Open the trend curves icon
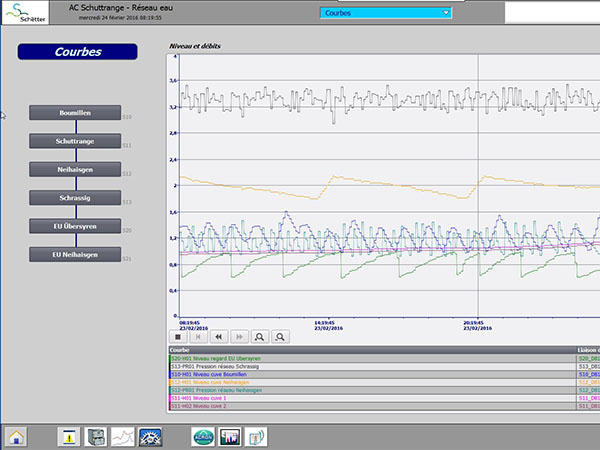Viewport: 600px width, 450px height. click(122, 437)
